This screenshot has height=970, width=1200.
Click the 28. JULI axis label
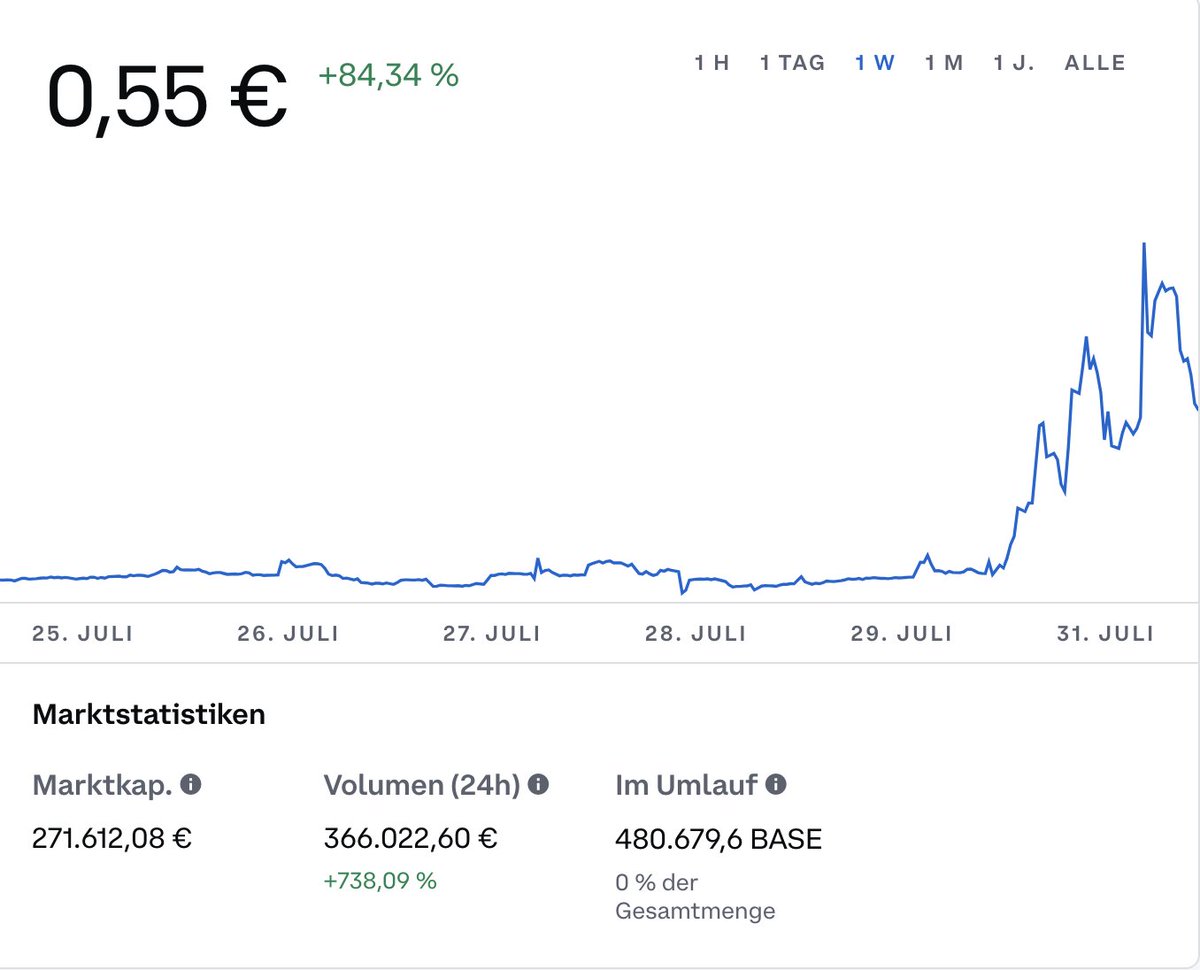[696, 634]
